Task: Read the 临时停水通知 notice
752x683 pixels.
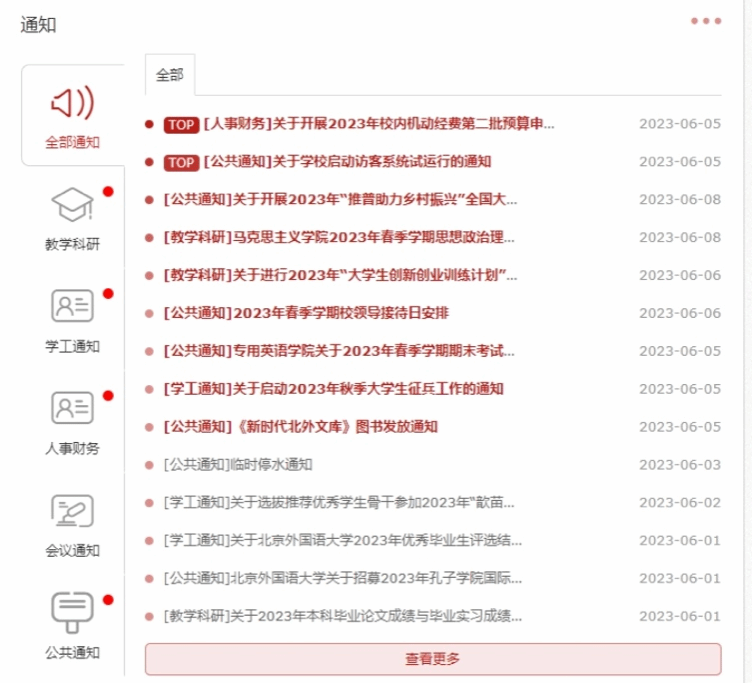Action: [x=238, y=464]
